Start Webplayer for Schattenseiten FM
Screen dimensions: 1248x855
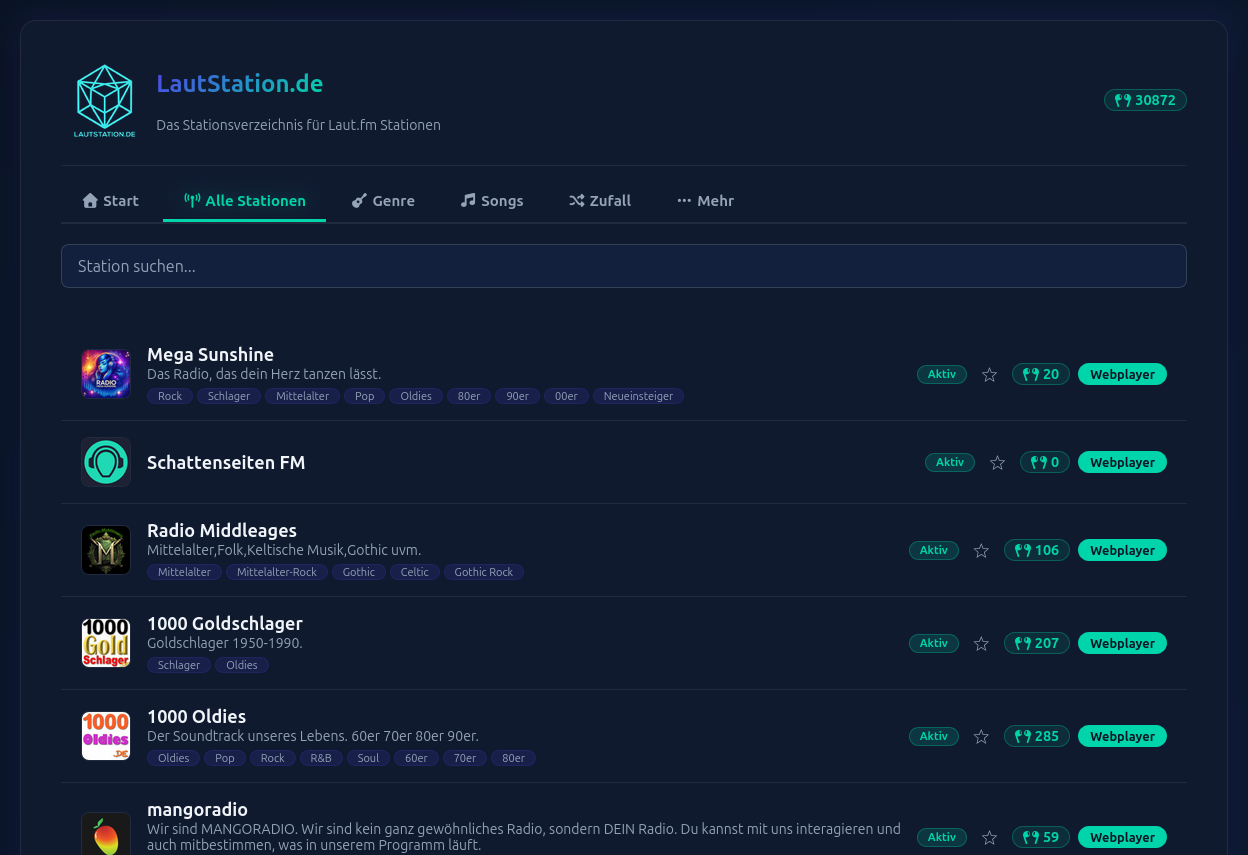point(1122,462)
